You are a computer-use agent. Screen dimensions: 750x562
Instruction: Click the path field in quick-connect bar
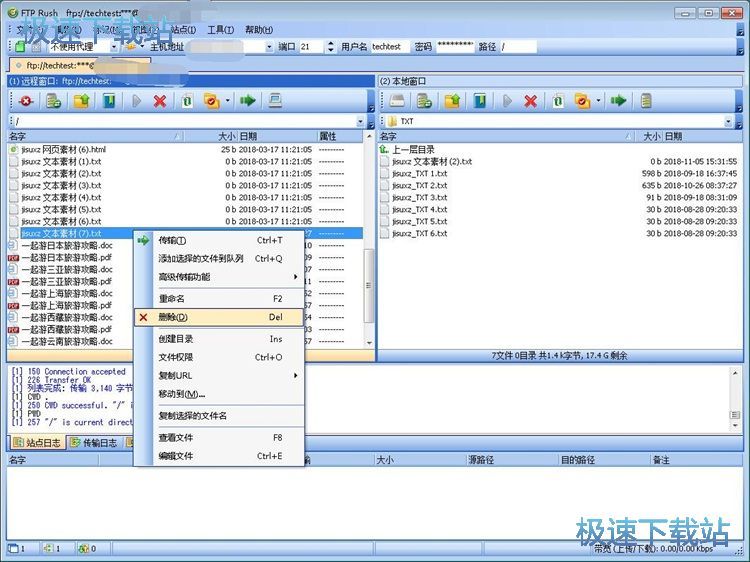tap(518, 47)
